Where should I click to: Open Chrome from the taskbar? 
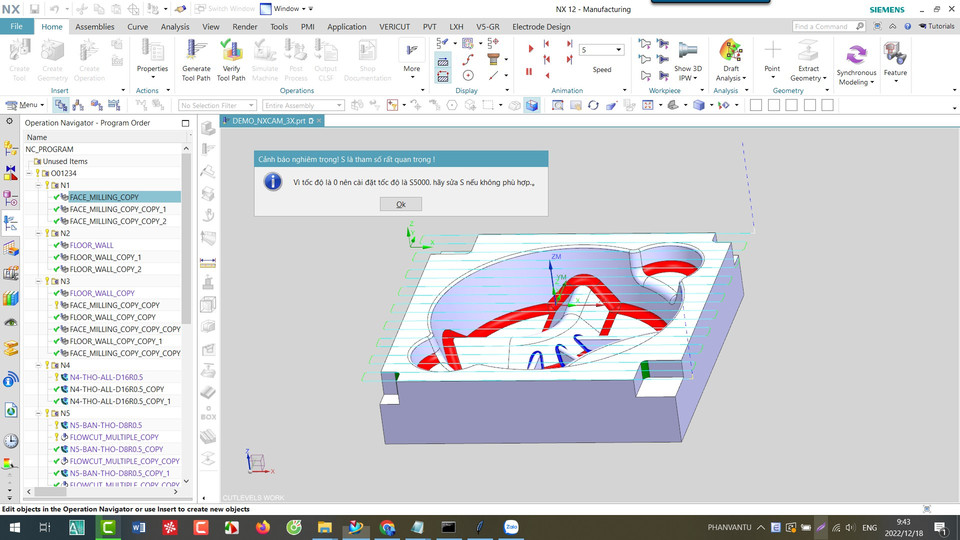(x=386, y=527)
